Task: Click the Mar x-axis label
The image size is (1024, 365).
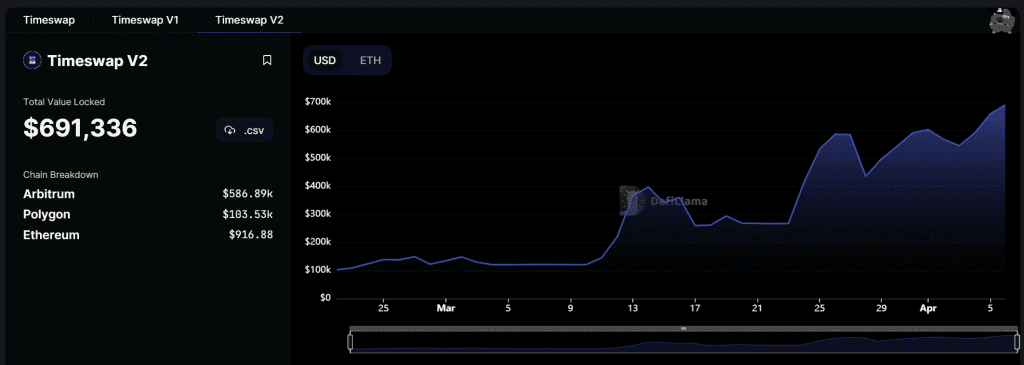Action: 445,307
